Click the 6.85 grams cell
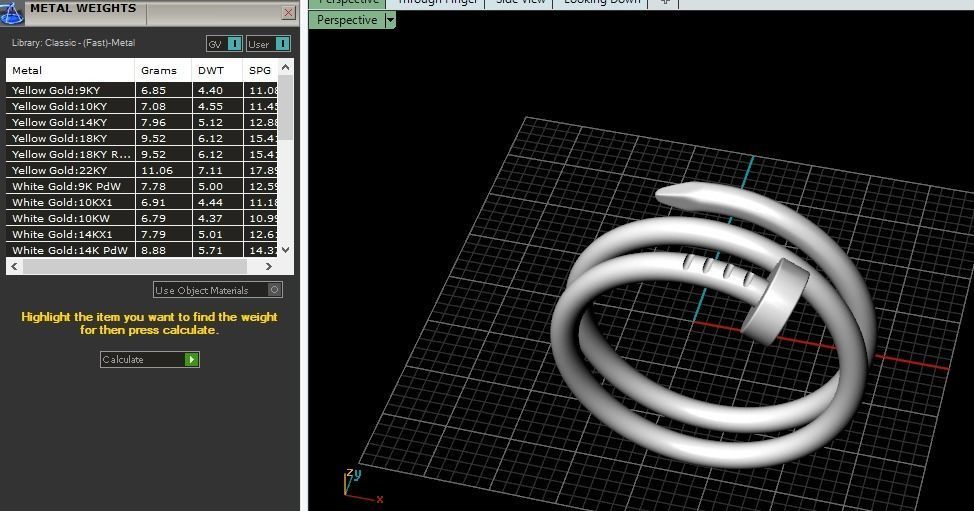Screen dimensions: 974x511 point(163,90)
